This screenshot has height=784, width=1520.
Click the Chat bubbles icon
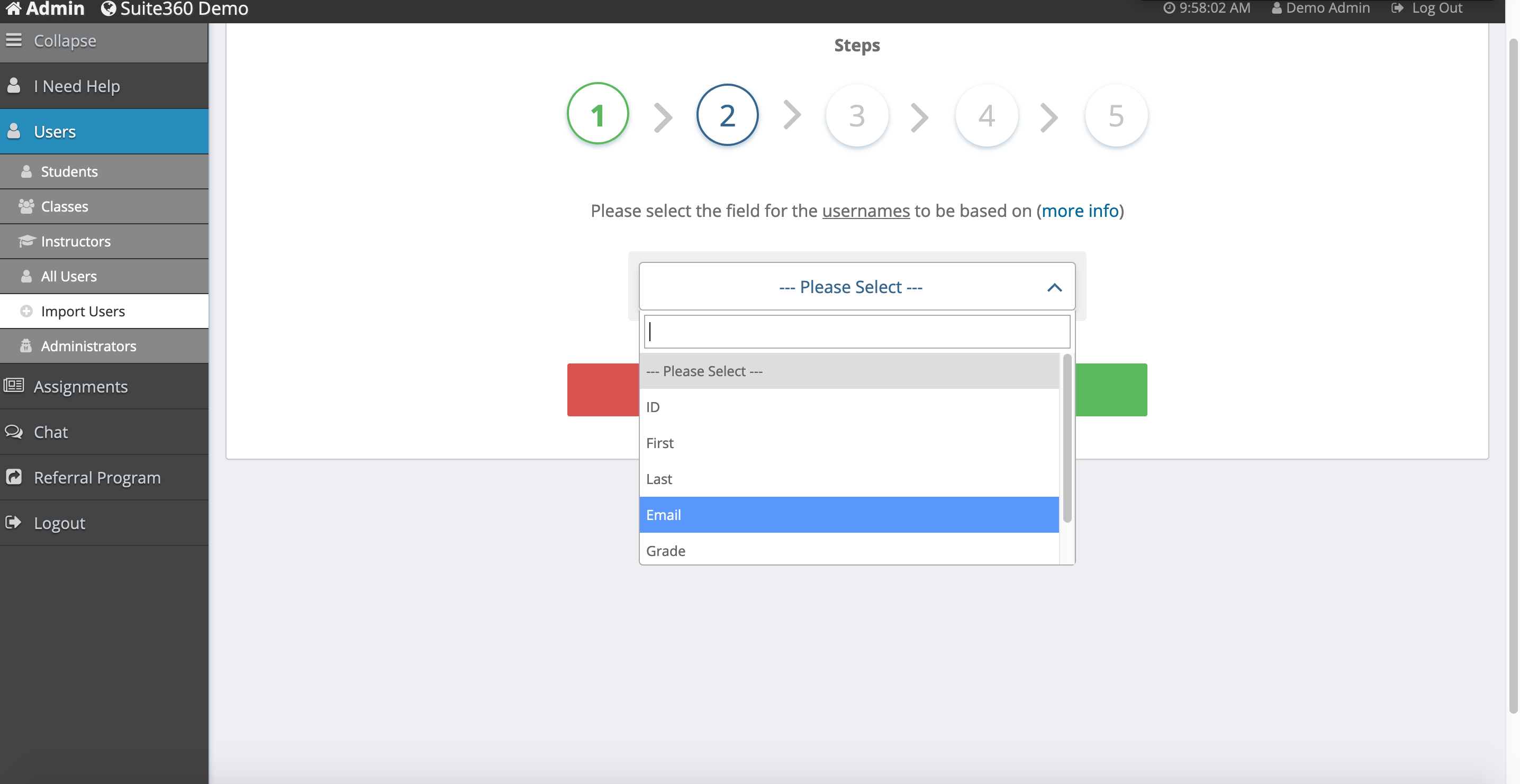(x=14, y=432)
